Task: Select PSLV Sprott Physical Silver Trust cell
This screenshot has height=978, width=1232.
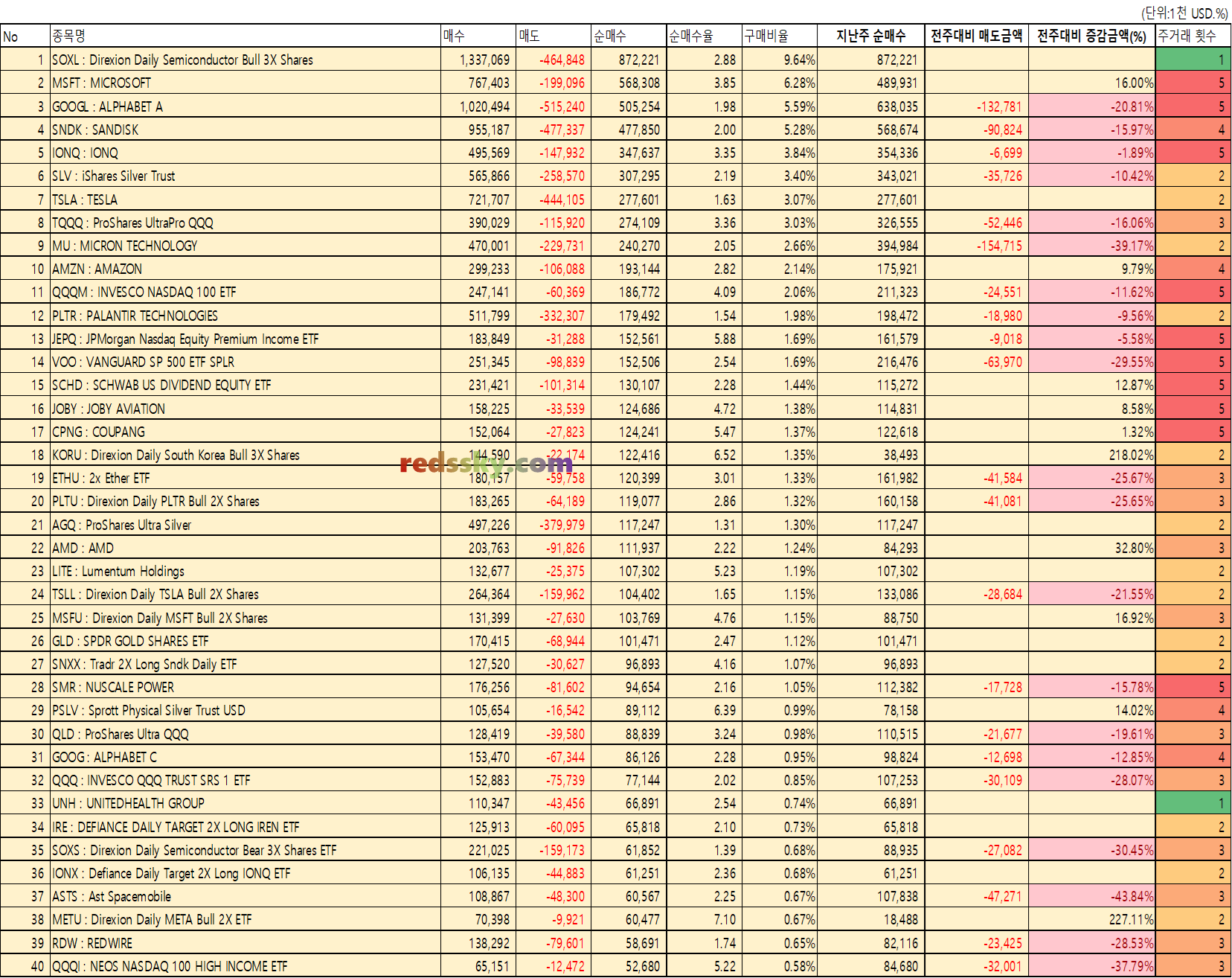Action: click(246, 710)
